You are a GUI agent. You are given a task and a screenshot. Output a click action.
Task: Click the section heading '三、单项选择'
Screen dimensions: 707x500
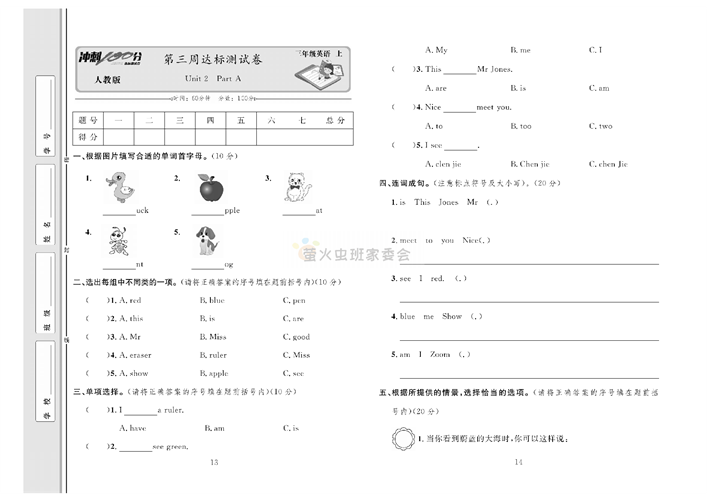click(99, 392)
